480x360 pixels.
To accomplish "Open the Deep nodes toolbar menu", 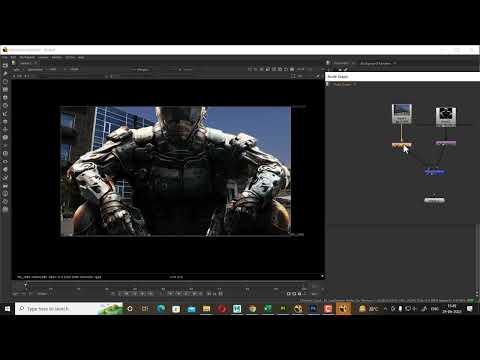I will 5,153.
